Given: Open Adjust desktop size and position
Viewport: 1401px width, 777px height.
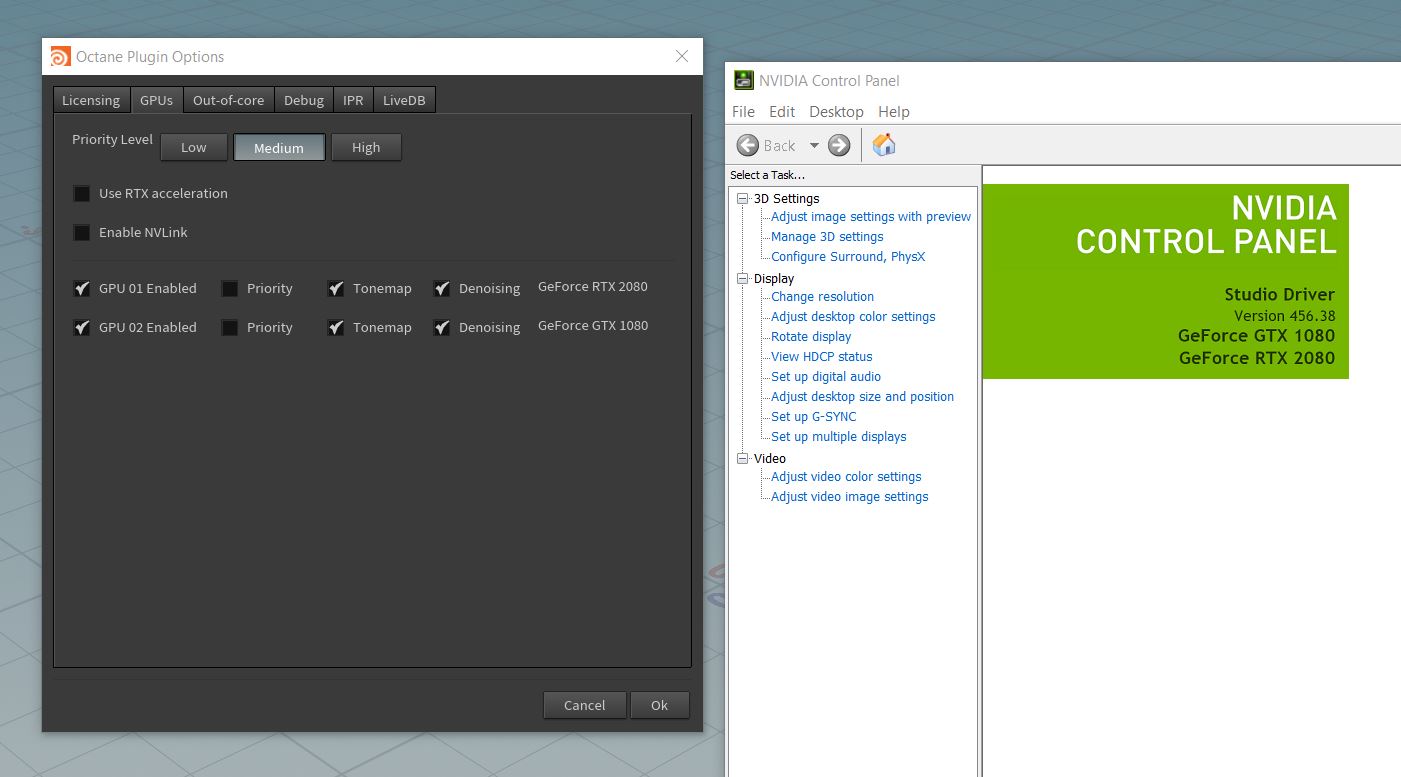Looking at the screenshot, I should coord(862,397).
